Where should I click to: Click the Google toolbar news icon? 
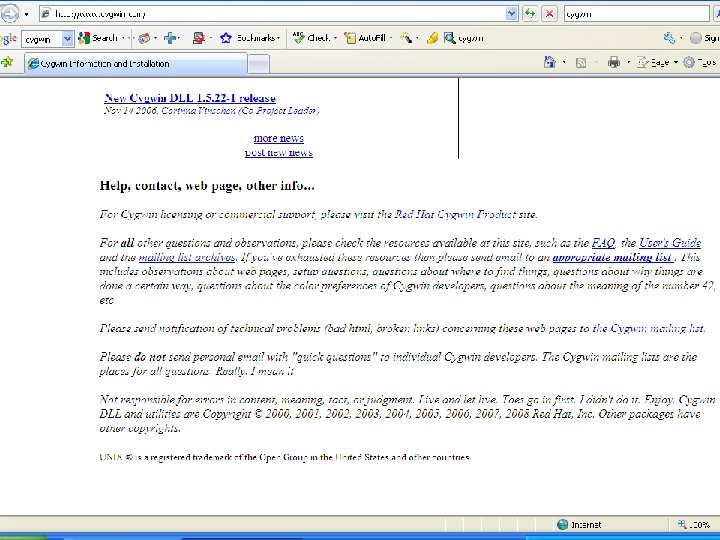click(x=144, y=38)
